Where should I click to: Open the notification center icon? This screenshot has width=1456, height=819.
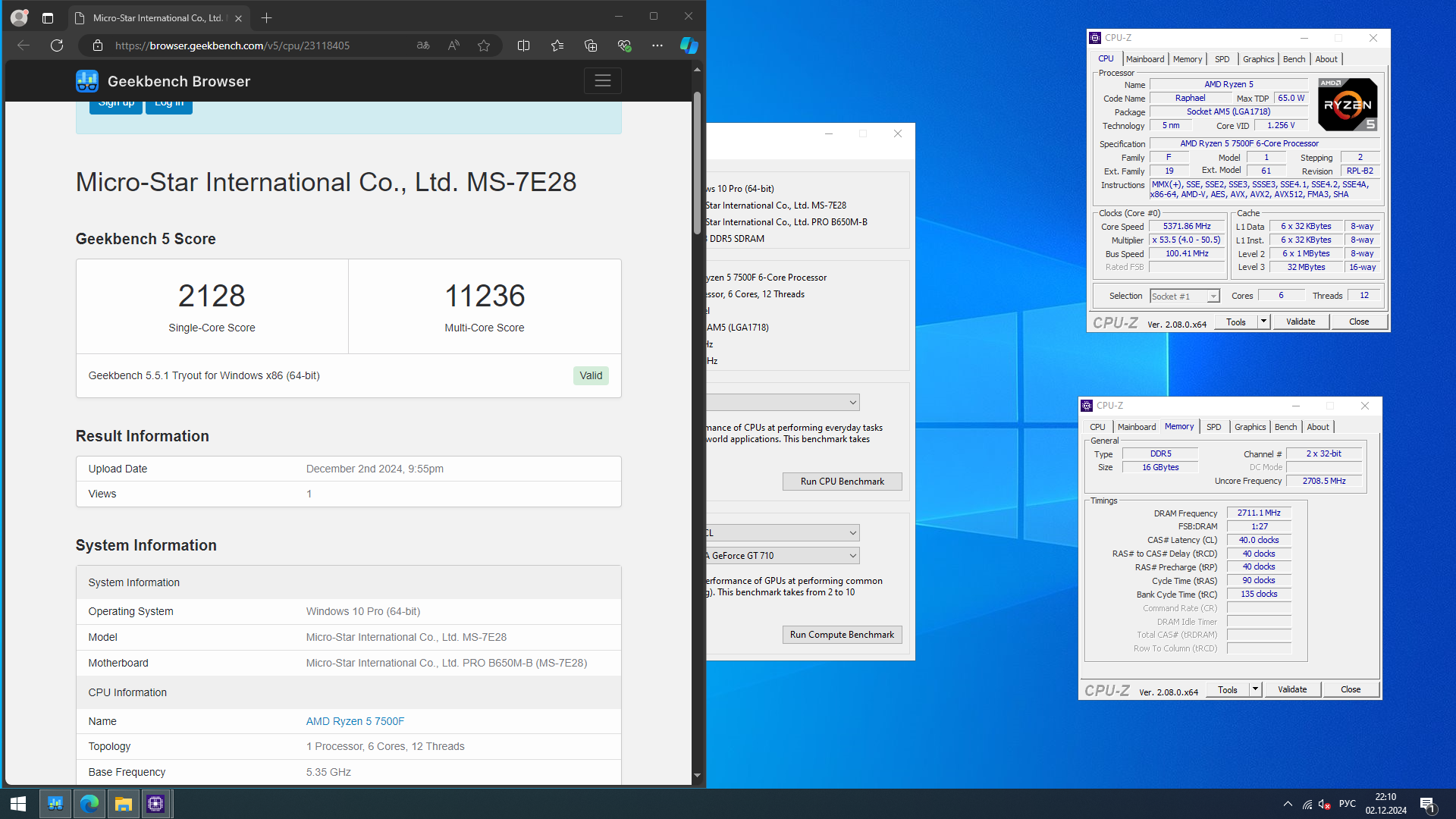(x=1428, y=805)
